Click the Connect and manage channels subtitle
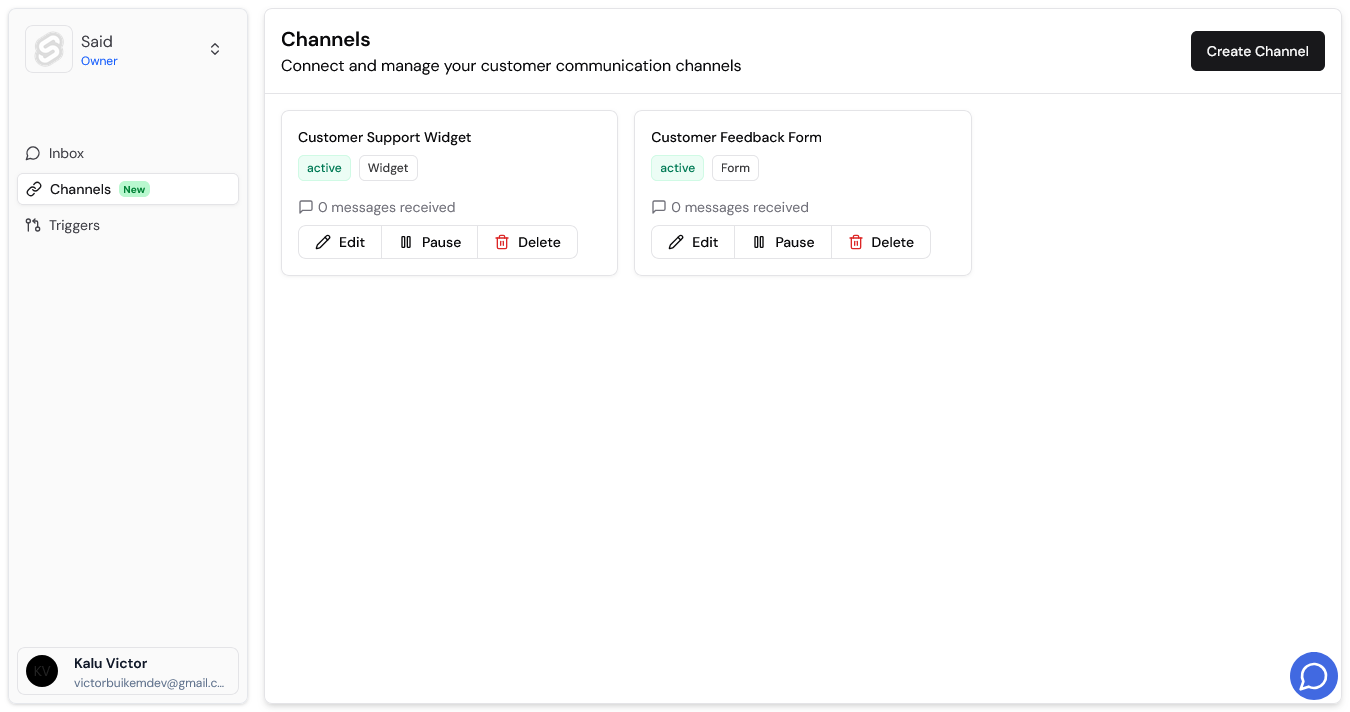Screen dimensions: 1350x712 click(x=511, y=66)
